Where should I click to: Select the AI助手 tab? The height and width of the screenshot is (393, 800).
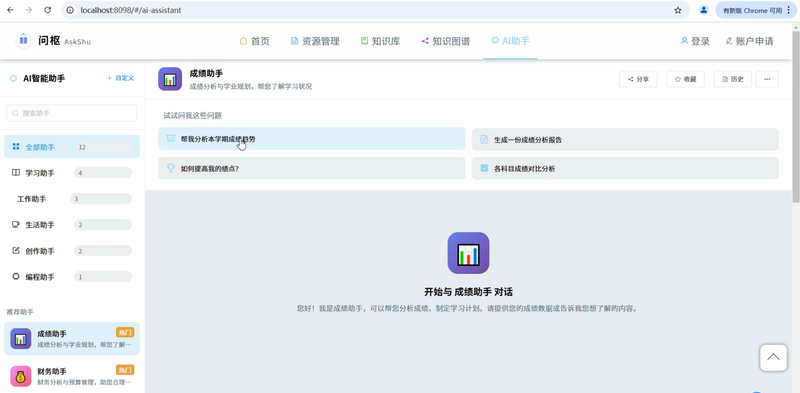(x=510, y=41)
